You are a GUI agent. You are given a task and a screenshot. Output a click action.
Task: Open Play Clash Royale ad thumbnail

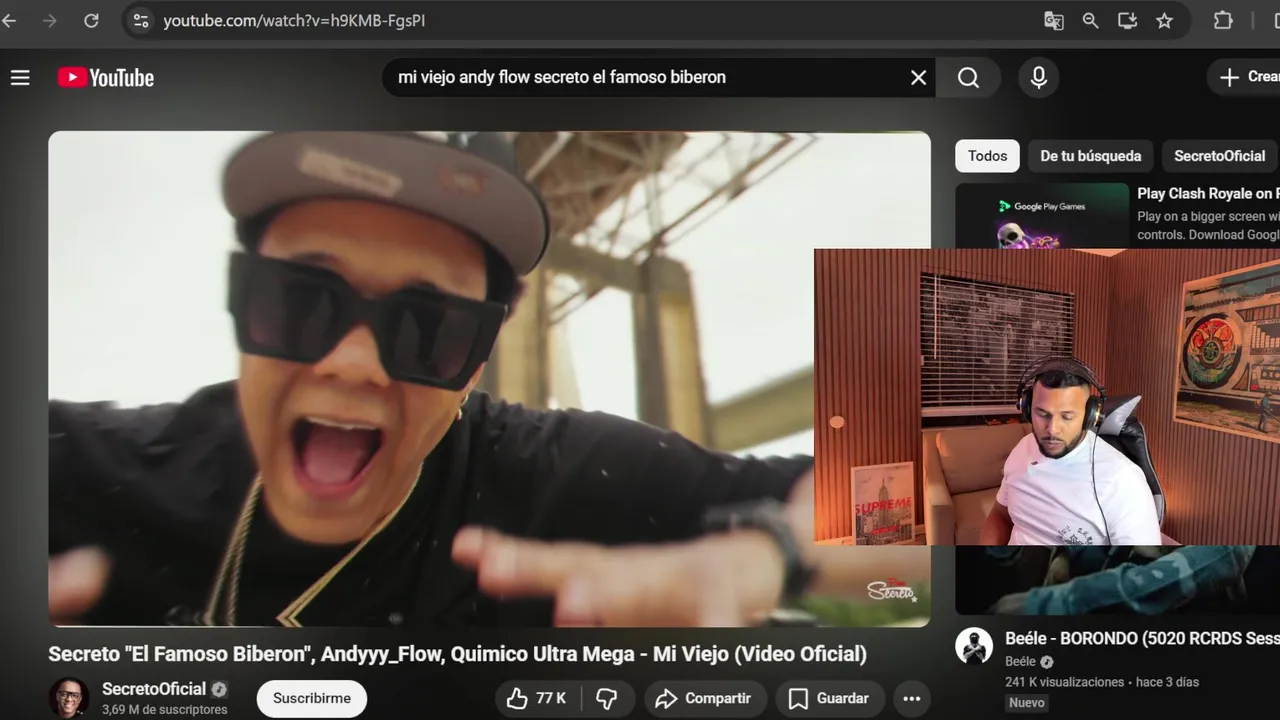pos(1042,216)
